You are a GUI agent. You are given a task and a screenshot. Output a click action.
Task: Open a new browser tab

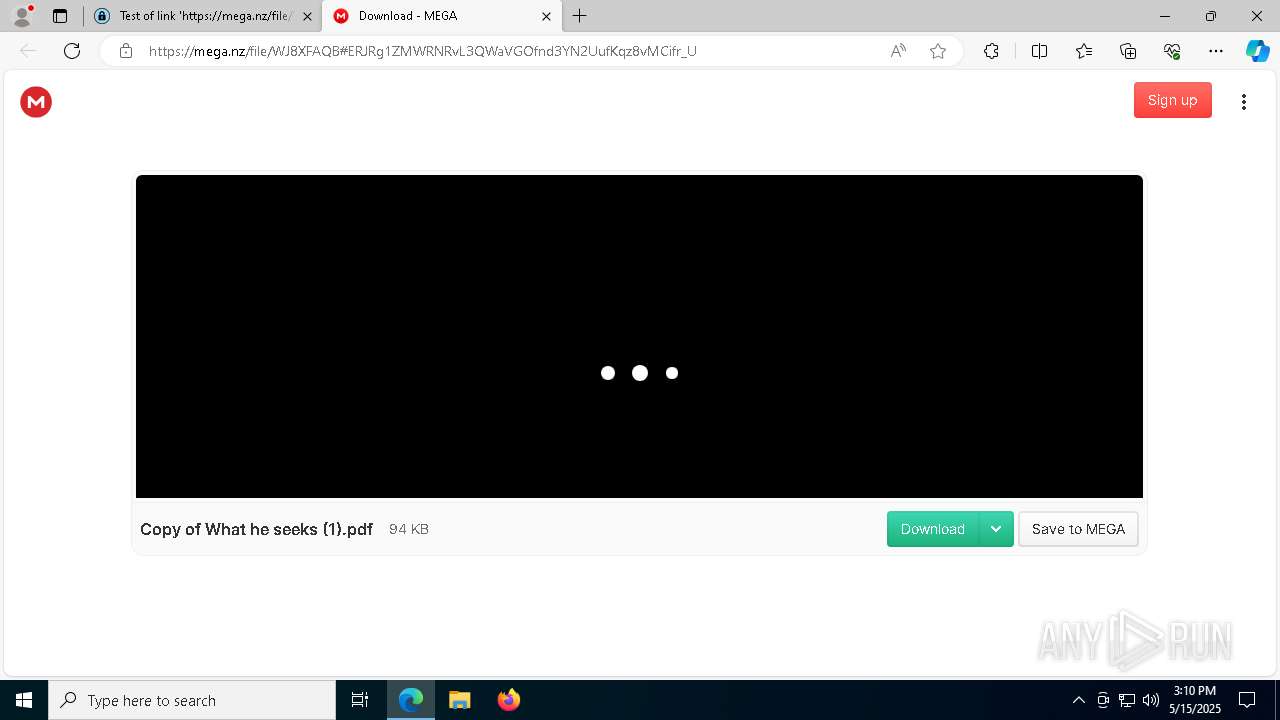[x=580, y=16]
